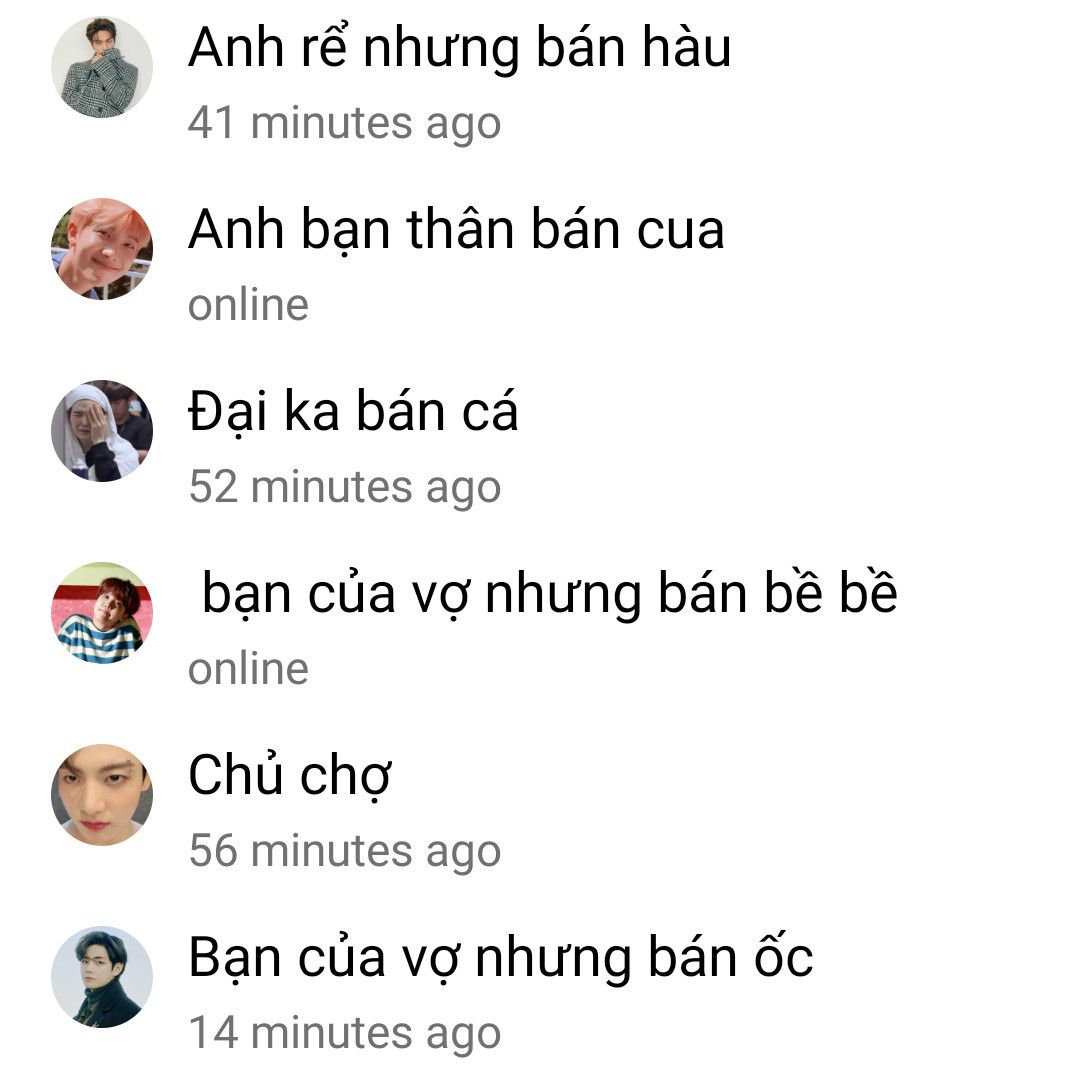Select bạn của vợ nhưng bán bề bề
This screenshot has height=1088, width=1080.
pyautogui.click(x=550, y=595)
